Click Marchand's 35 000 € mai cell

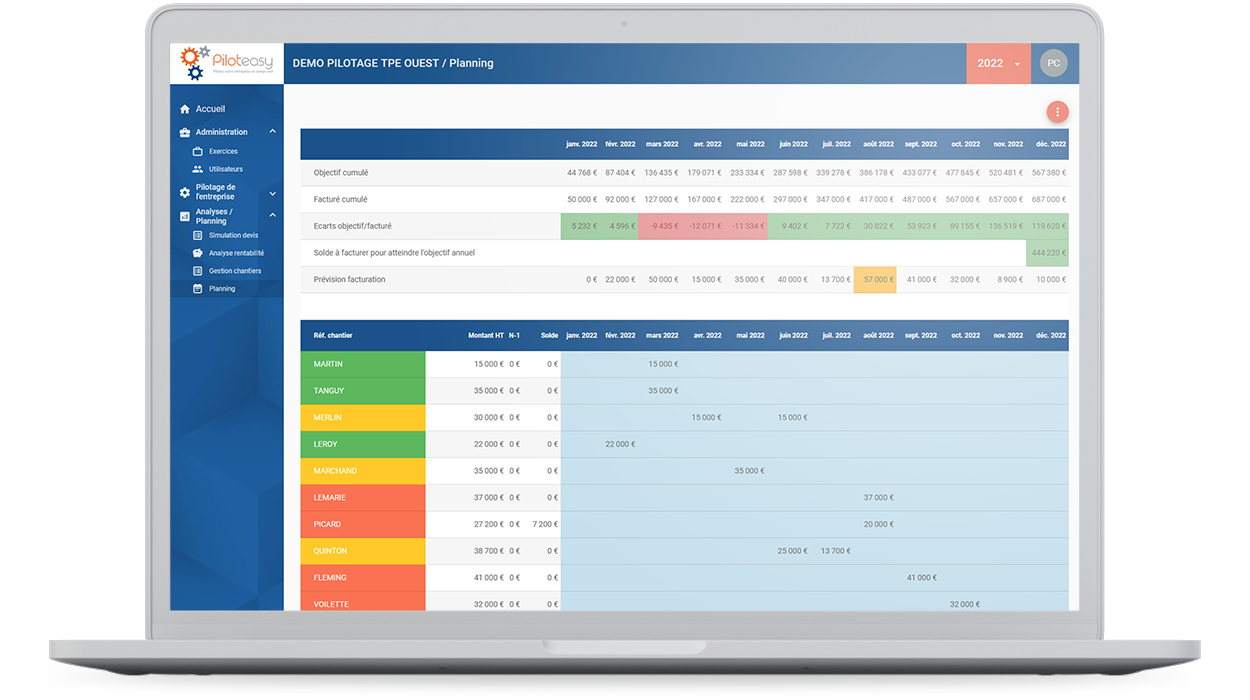coord(749,471)
